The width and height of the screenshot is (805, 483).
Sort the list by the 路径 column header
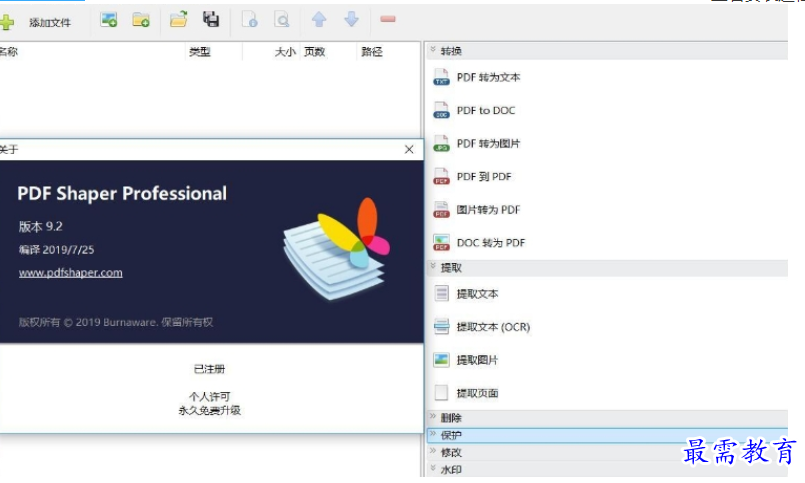372,52
